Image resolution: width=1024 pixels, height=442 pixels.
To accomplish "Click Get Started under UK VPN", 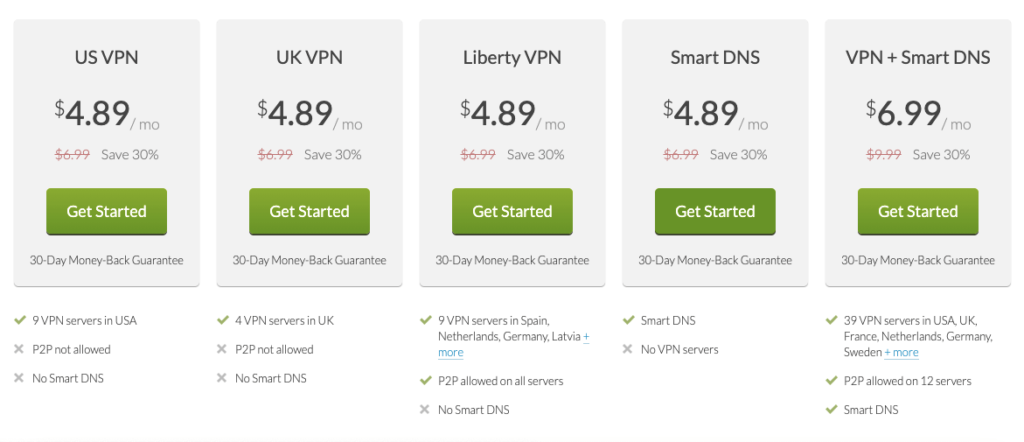I will click(310, 212).
